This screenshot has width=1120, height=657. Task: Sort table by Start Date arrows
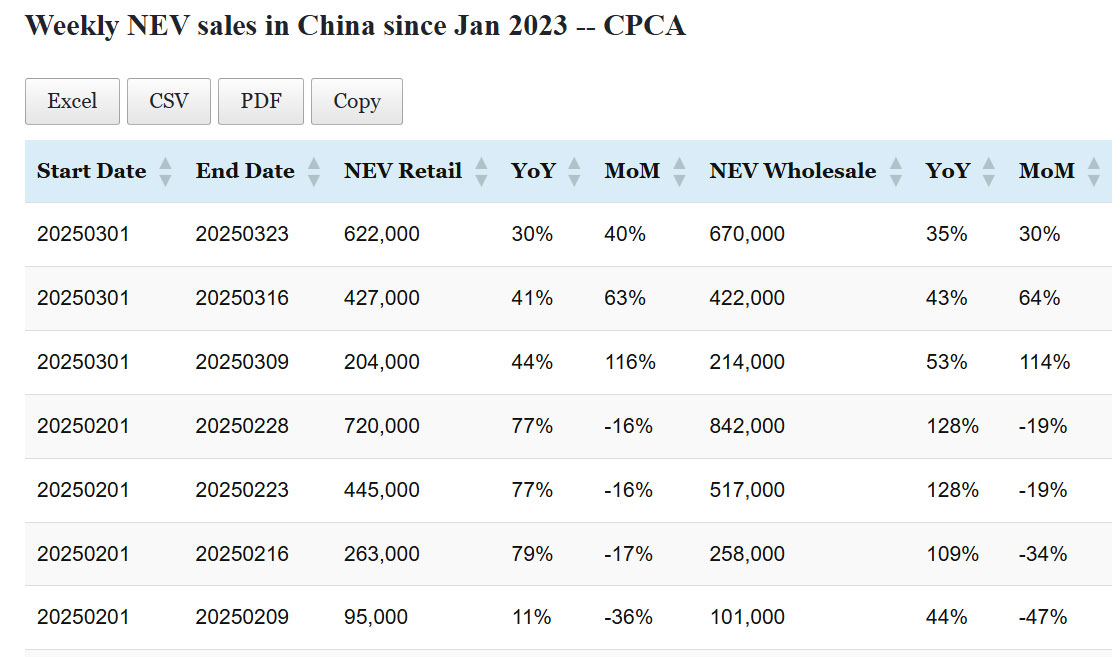pos(165,172)
